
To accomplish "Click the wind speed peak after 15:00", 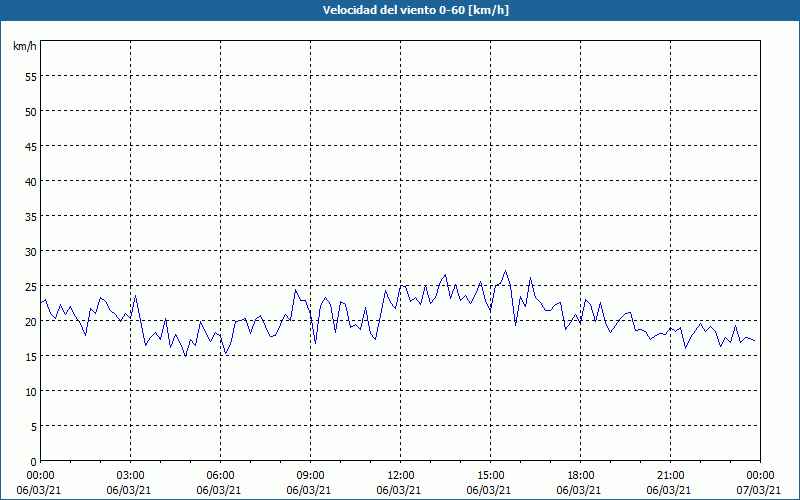I will tap(505, 271).
